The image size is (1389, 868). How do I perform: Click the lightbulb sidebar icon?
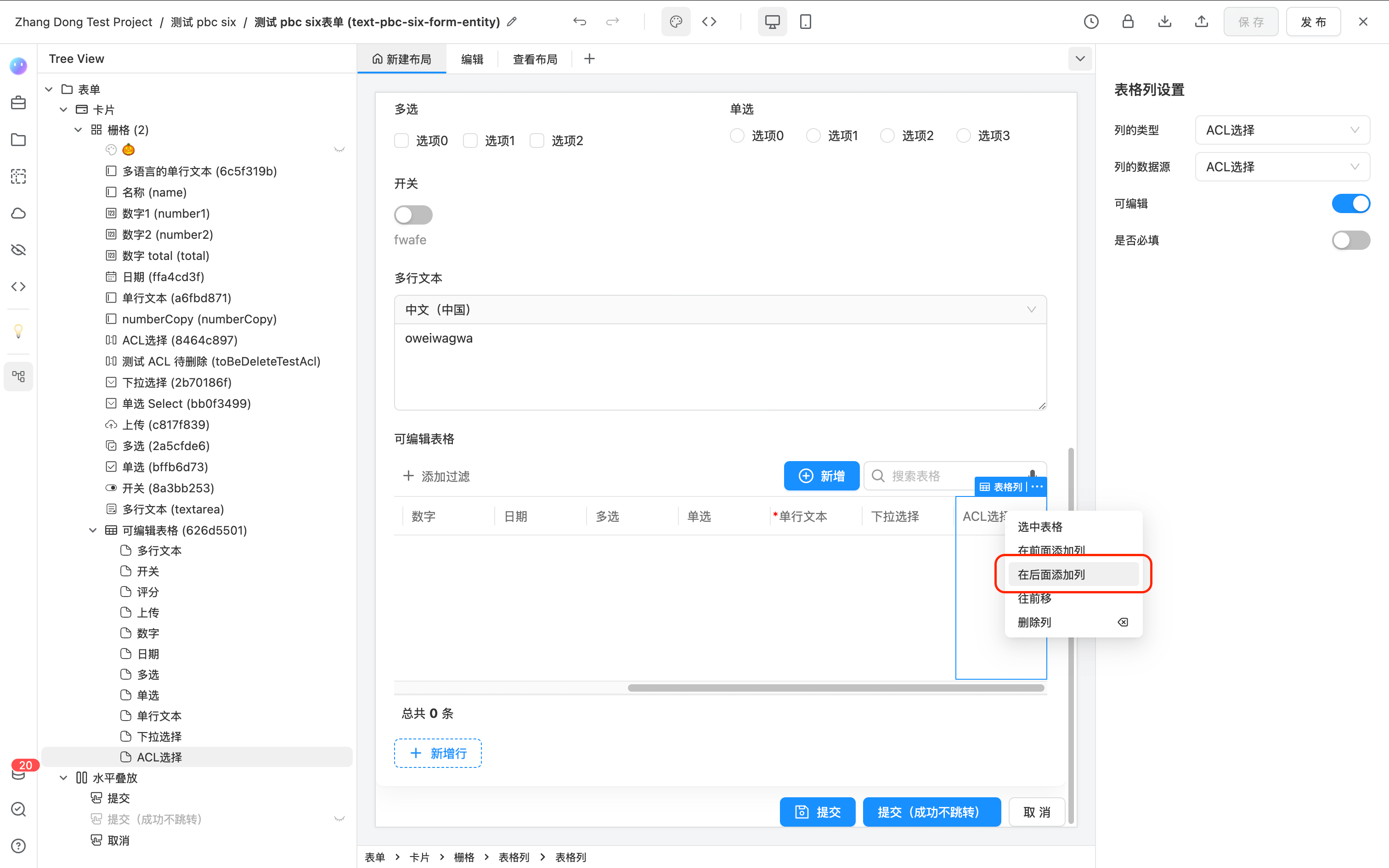pyautogui.click(x=18, y=331)
